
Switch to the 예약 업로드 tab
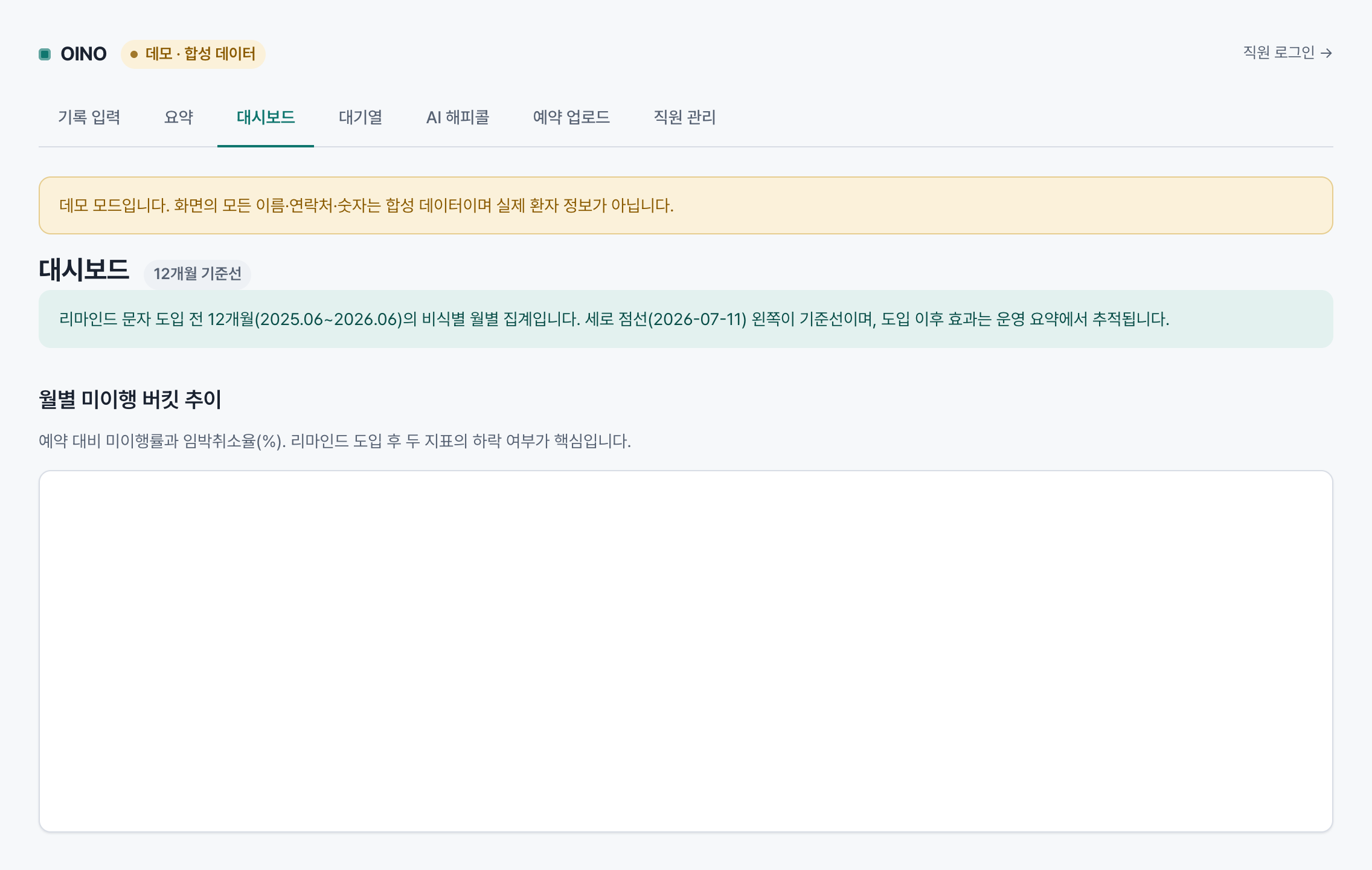(571, 117)
